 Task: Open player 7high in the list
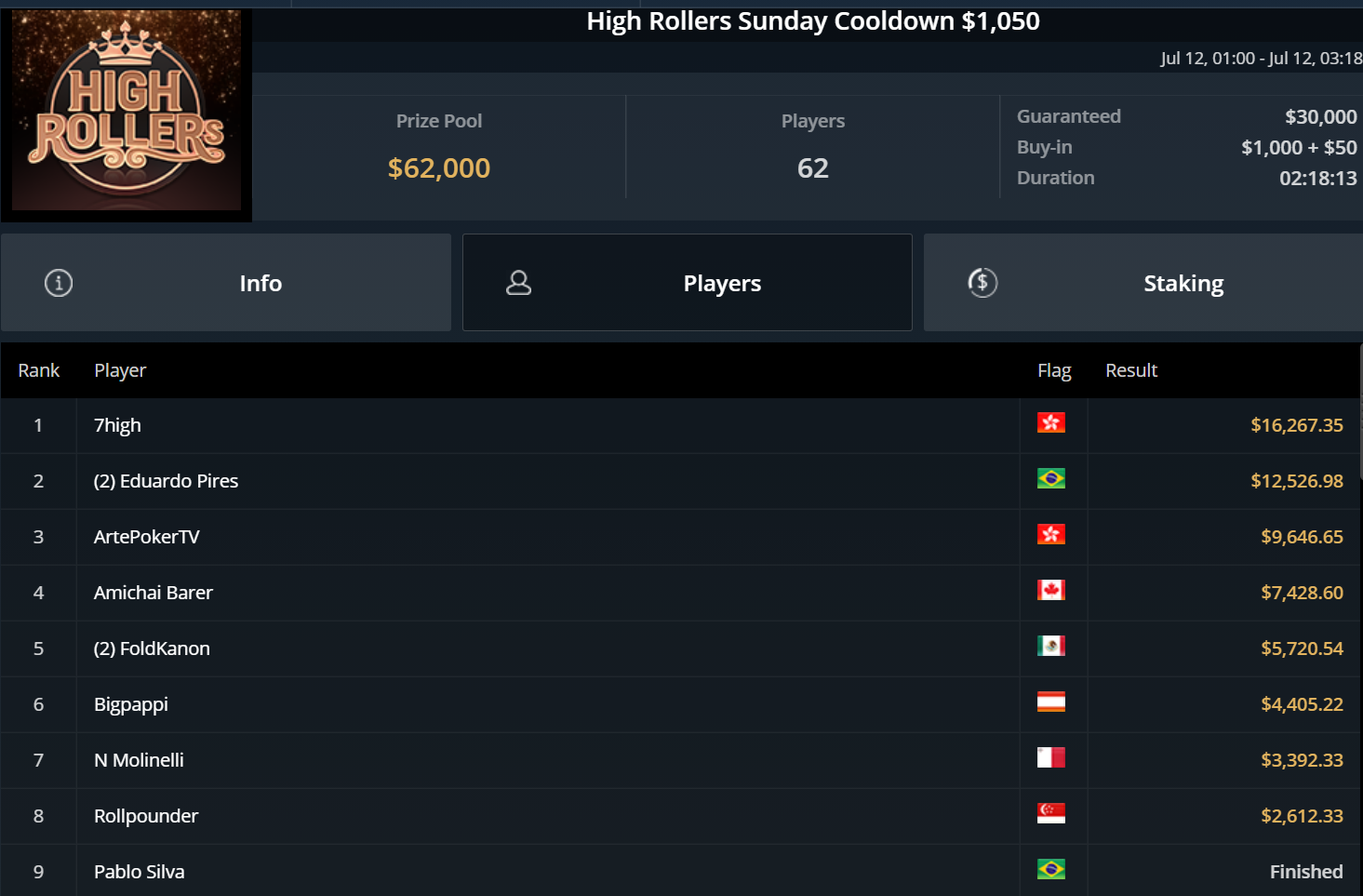click(117, 425)
